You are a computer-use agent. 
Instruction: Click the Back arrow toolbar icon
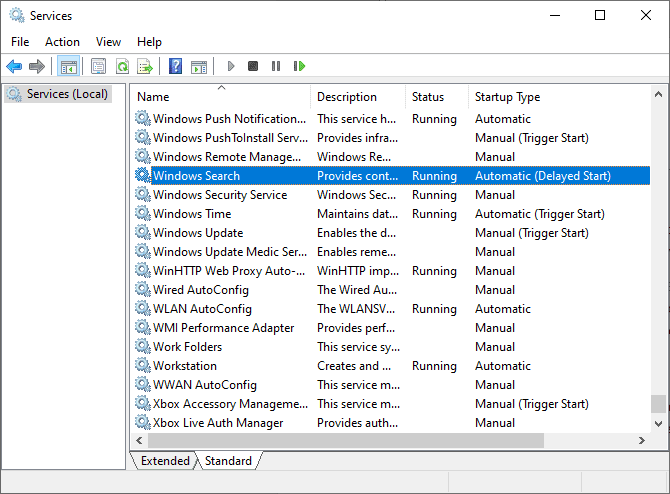[14, 66]
